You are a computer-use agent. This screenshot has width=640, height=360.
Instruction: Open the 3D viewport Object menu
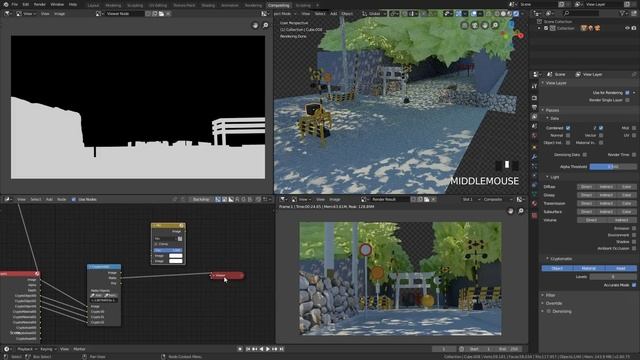click(x=347, y=14)
